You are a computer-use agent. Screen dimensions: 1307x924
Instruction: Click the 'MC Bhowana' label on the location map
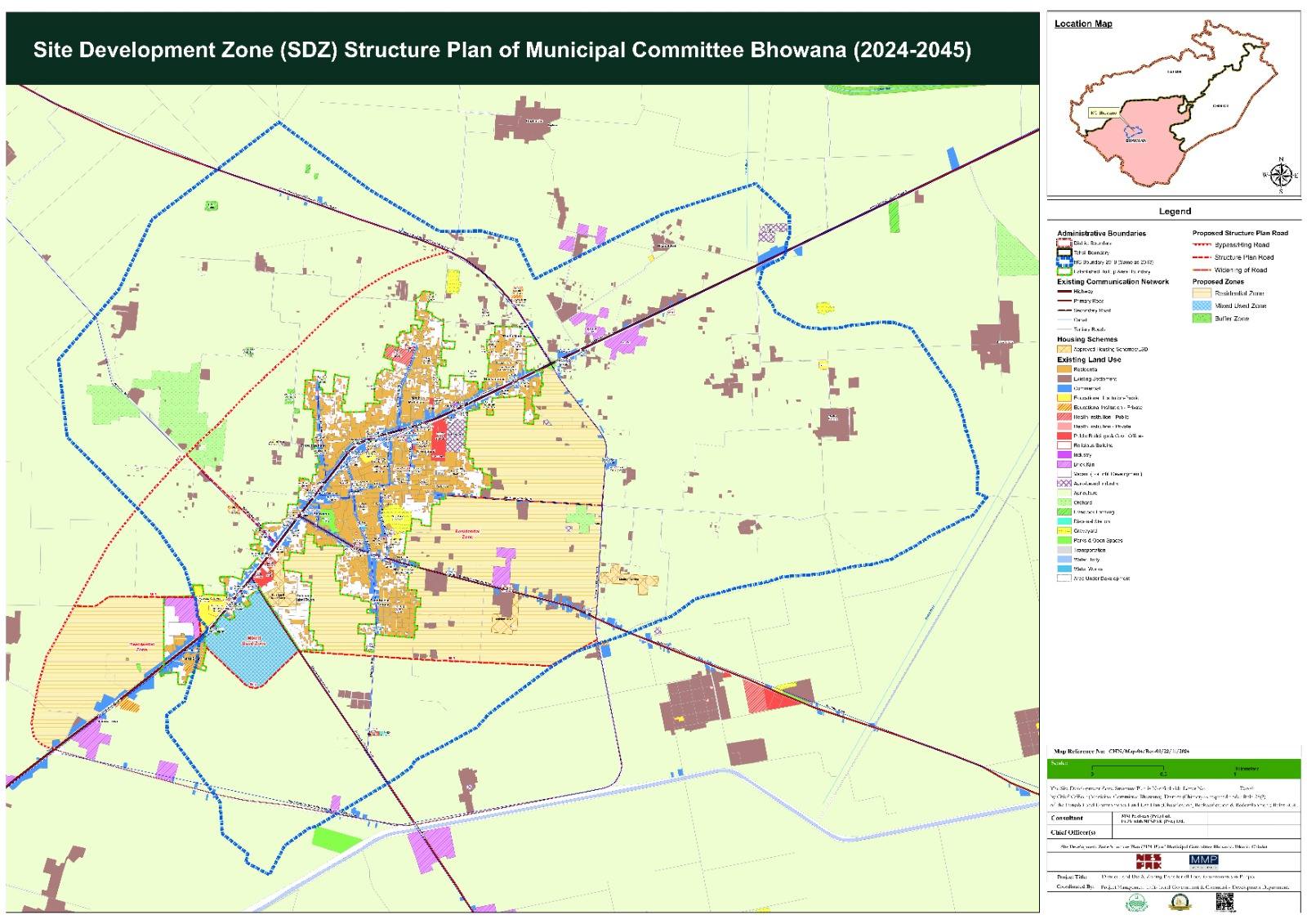coord(1103,114)
